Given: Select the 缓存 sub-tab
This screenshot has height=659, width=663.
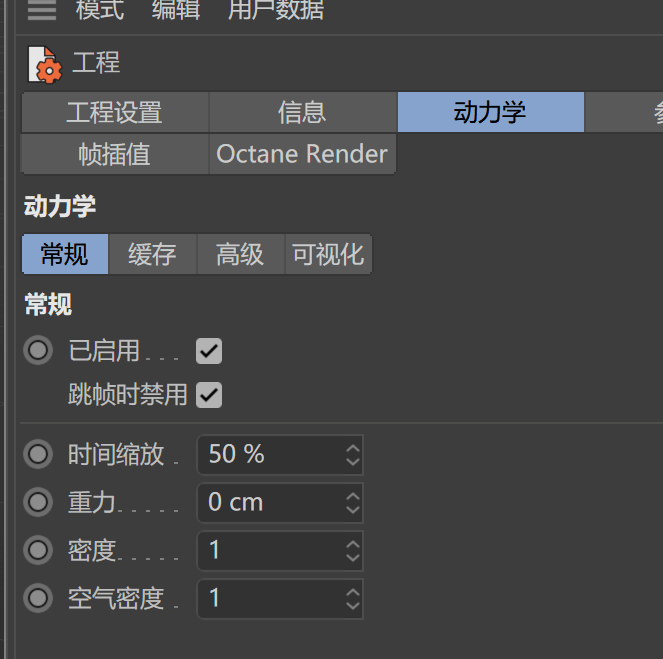Looking at the screenshot, I should [x=153, y=254].
